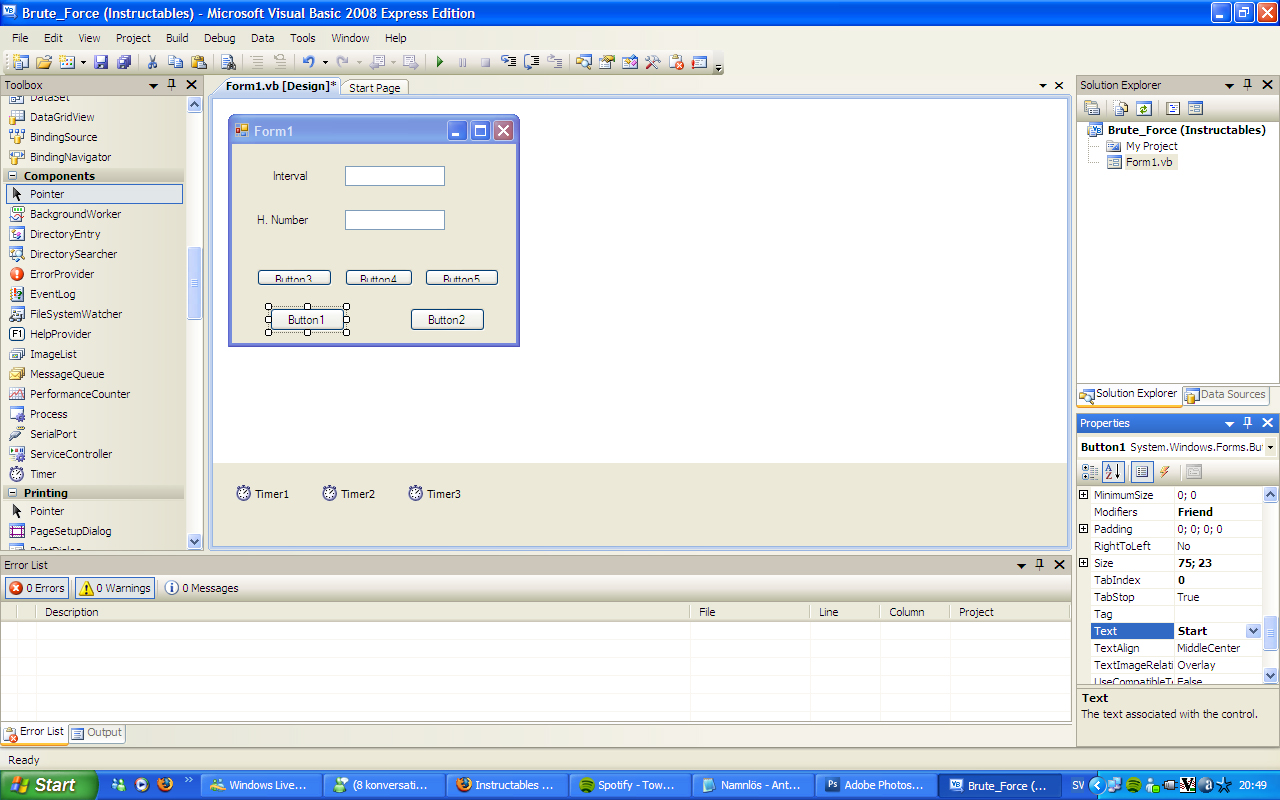
Task: Select the Timer3 component in the tray
Action: point(435,493)
